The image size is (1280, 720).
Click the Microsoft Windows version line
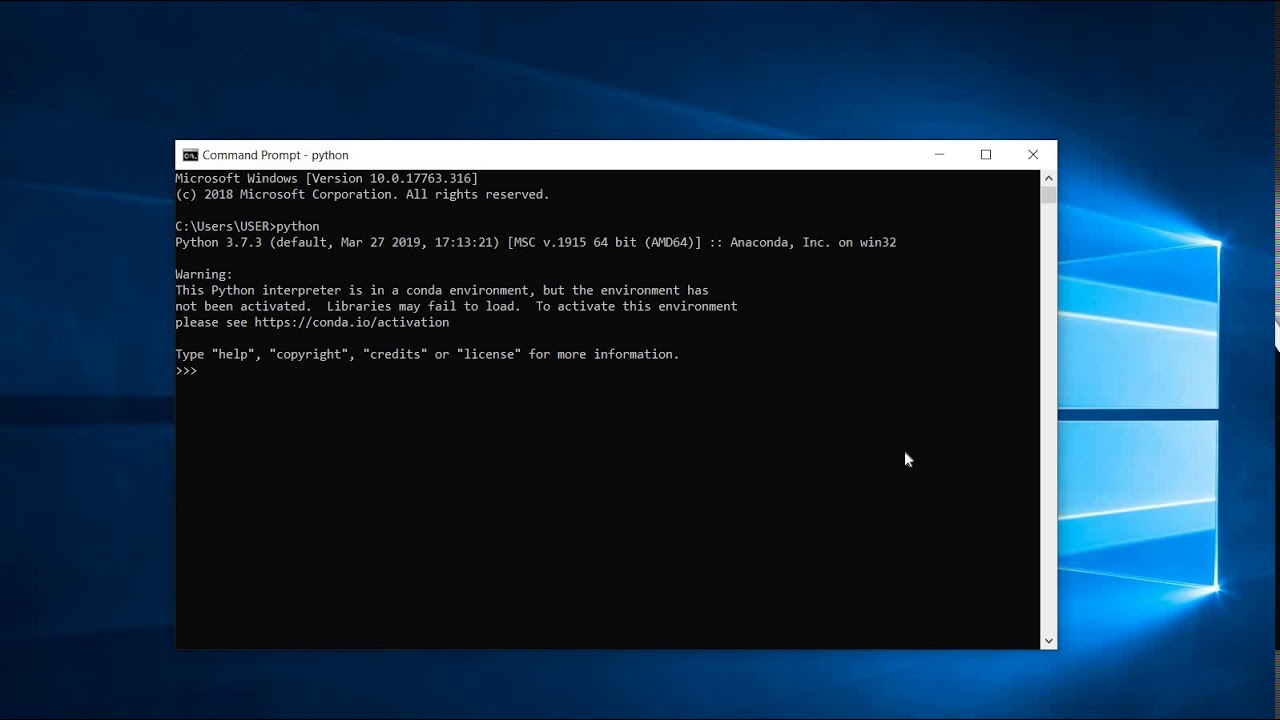[x=327, y=178]
